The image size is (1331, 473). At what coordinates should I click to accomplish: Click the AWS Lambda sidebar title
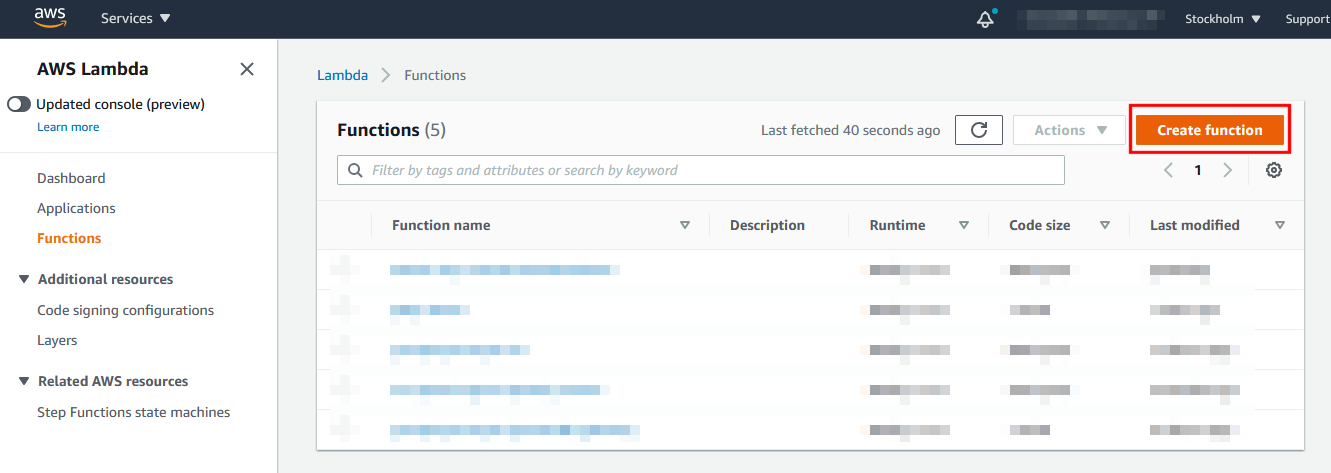(x=93, y=69)
